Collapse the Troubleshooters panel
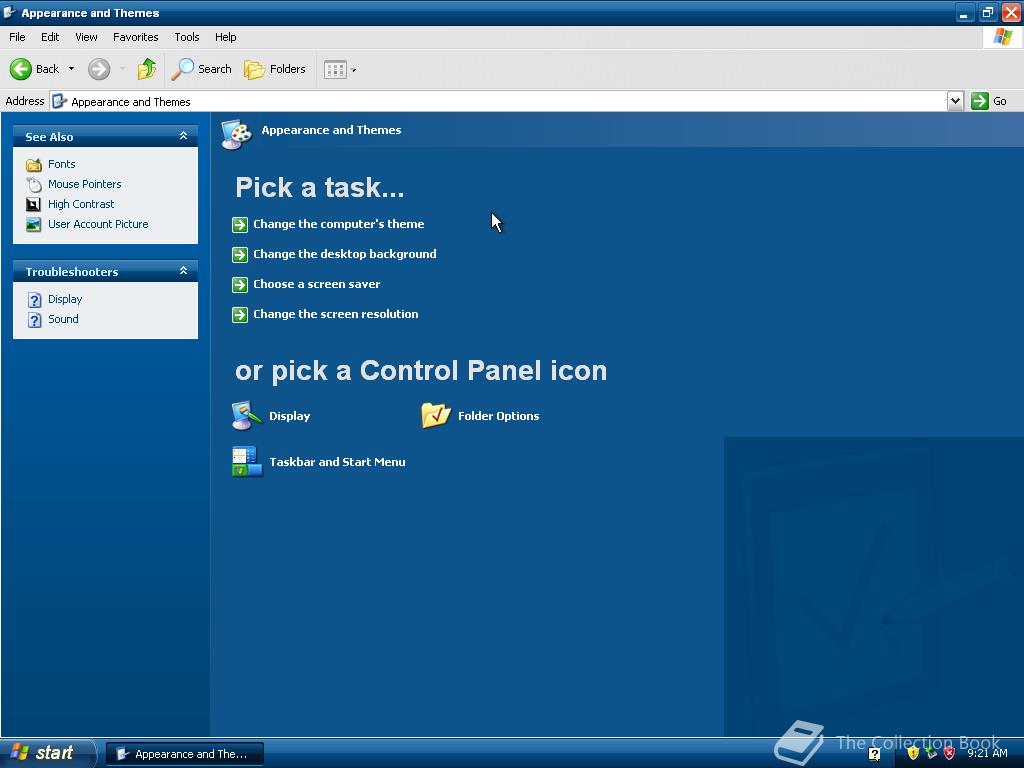The height and width of the screenshot is (768, 1024). pos(184,271)
